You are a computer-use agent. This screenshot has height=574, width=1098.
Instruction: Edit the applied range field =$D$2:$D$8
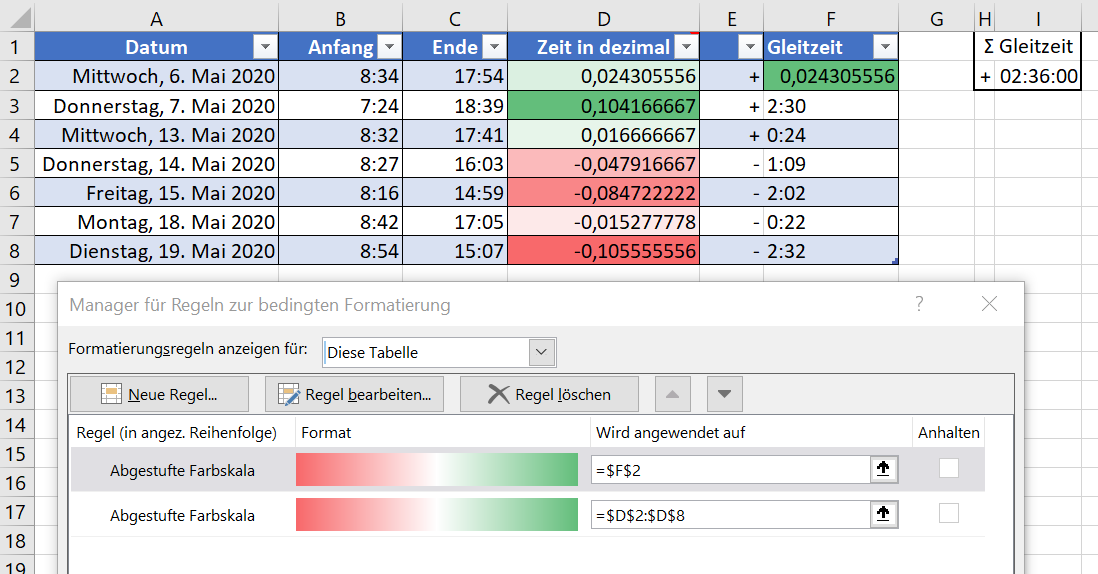pyautogui.click(x=730, y=515)
